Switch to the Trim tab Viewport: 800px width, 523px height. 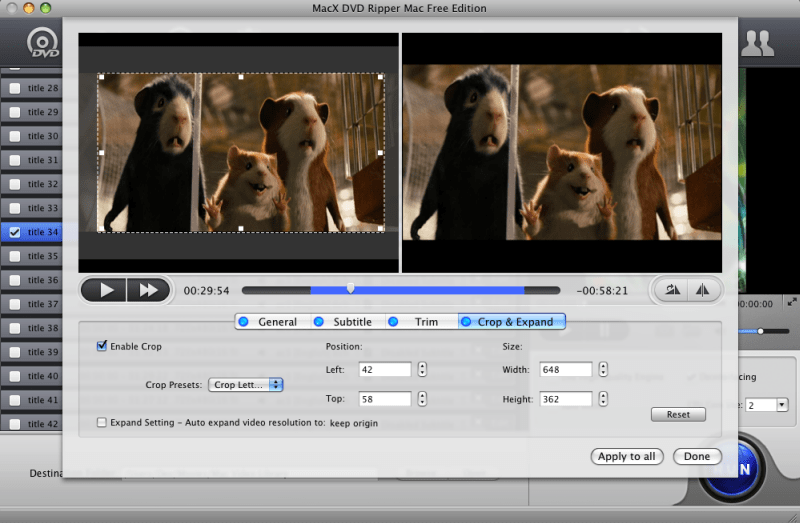click(421, 322)
